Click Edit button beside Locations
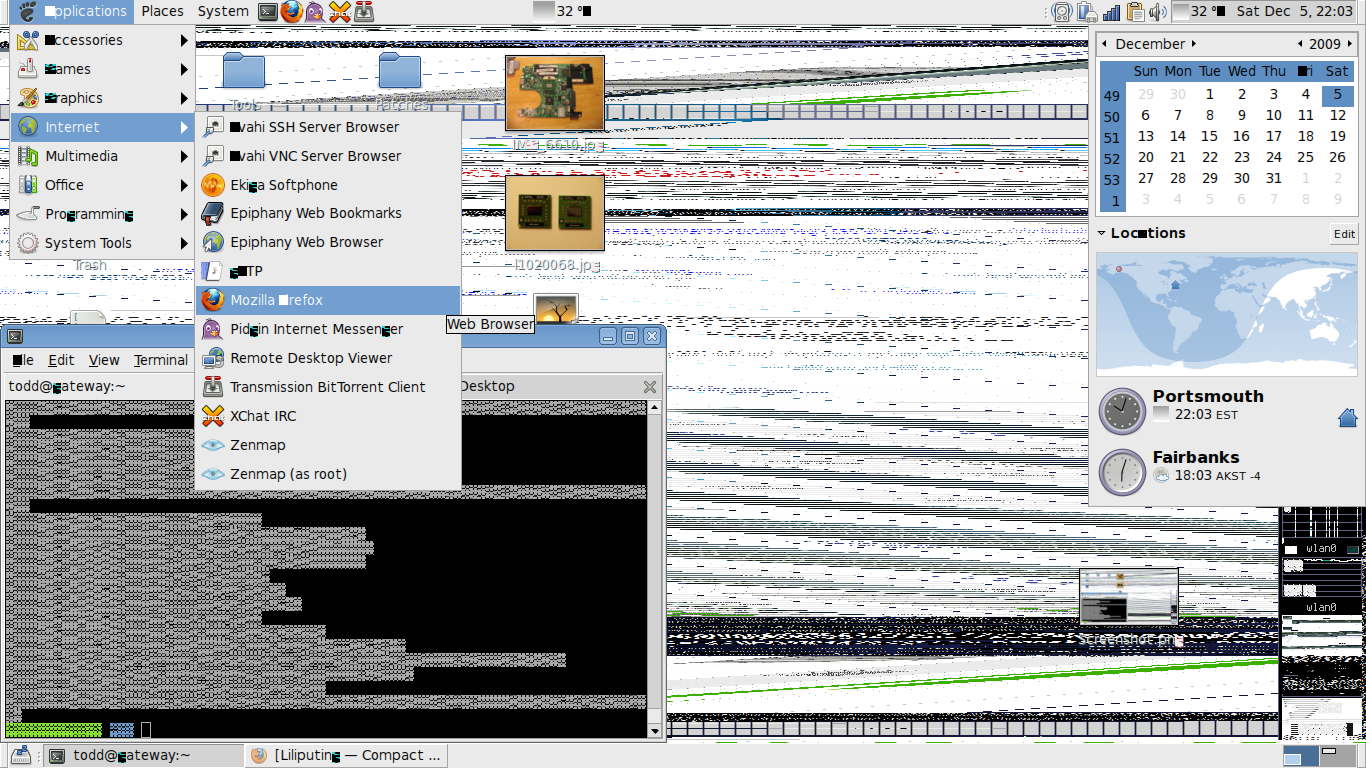Screen dimensions: 1366x768 [1344, 234]
